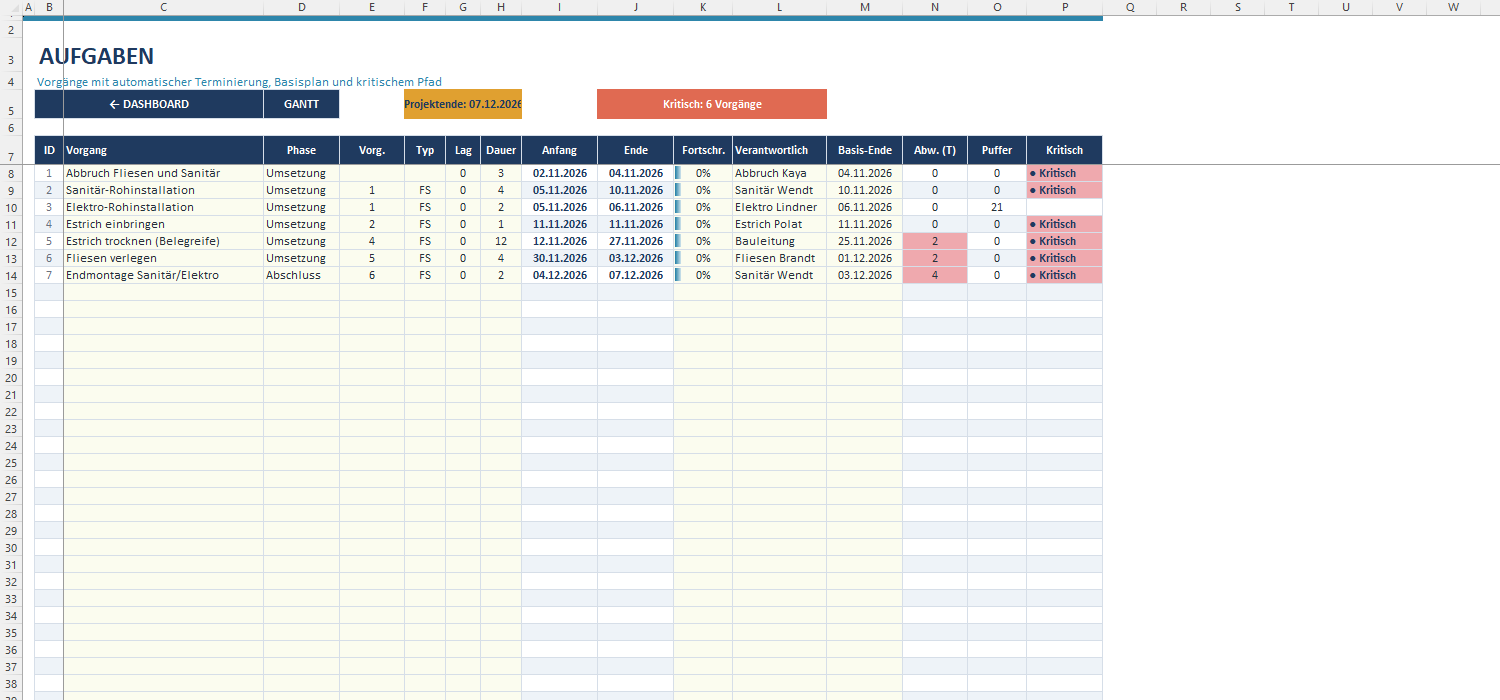The height and width of the screenshot is (700, 1500).
Task: Select row 10 via its row number
Action: [x=11, y=207]
